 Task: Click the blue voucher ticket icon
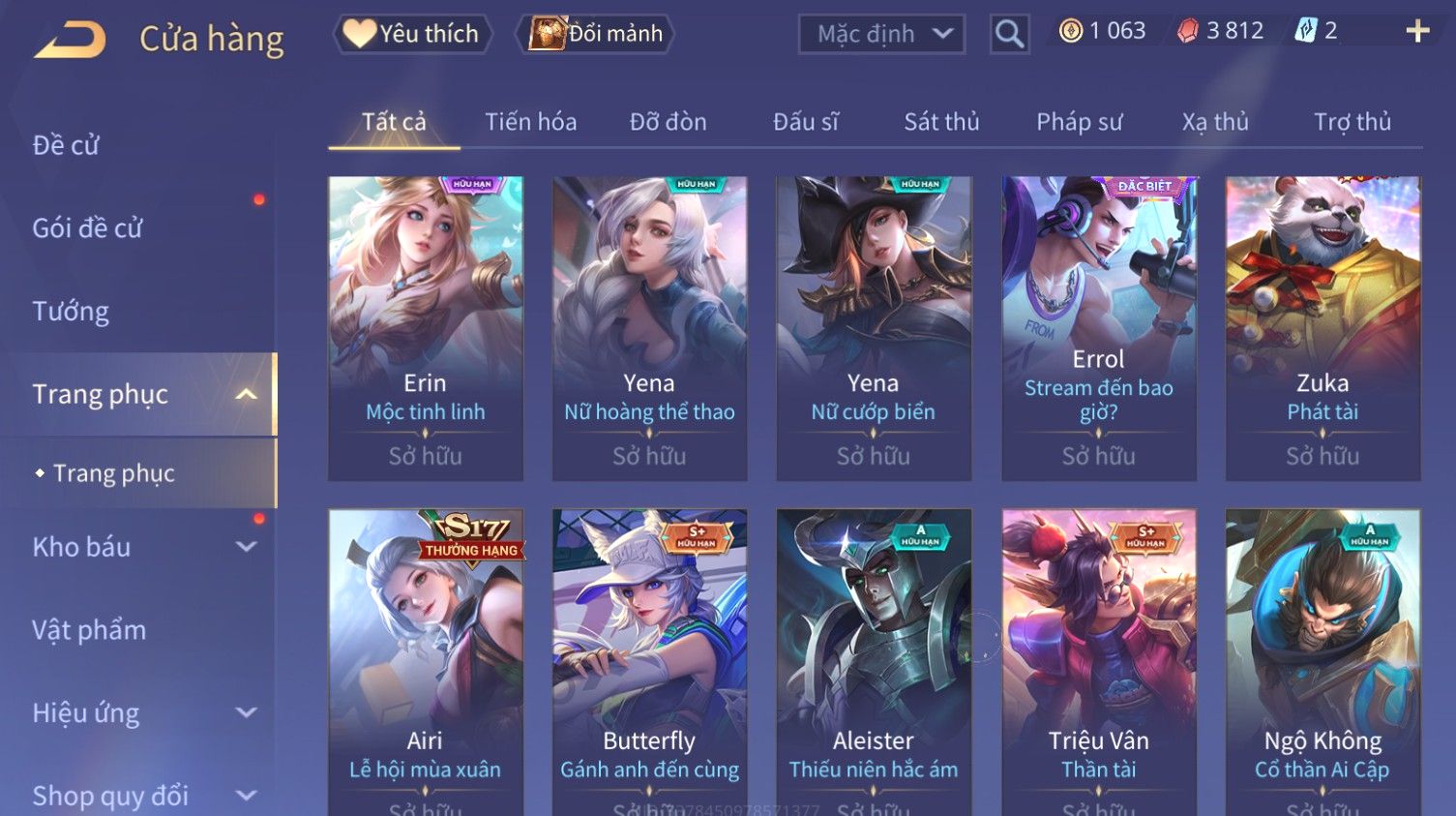1306,31
